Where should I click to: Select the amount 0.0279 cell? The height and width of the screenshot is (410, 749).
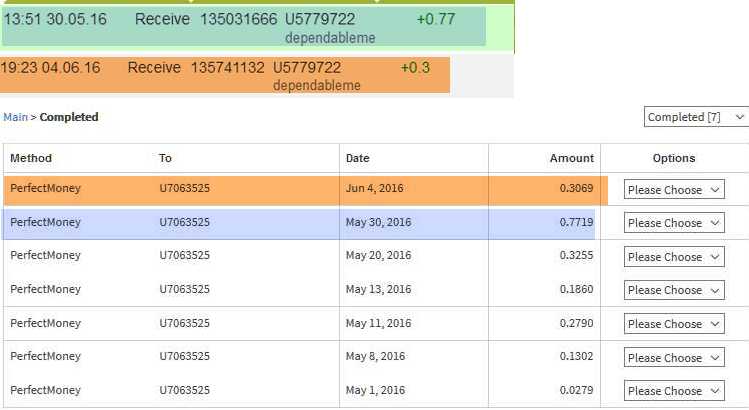576,390
